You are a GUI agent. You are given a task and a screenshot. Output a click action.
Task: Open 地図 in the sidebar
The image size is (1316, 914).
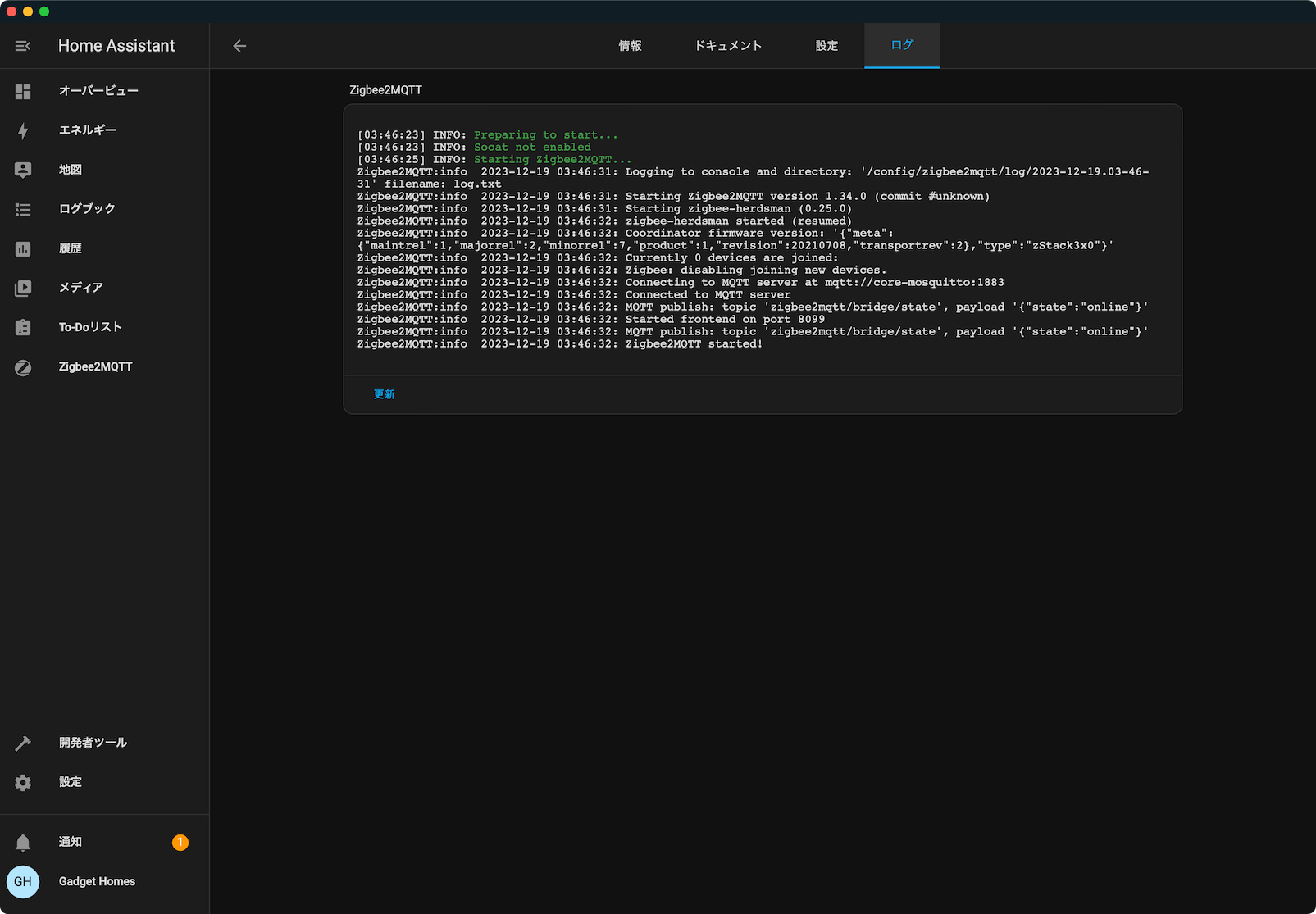pyautogui.click(x=71, y=170)
